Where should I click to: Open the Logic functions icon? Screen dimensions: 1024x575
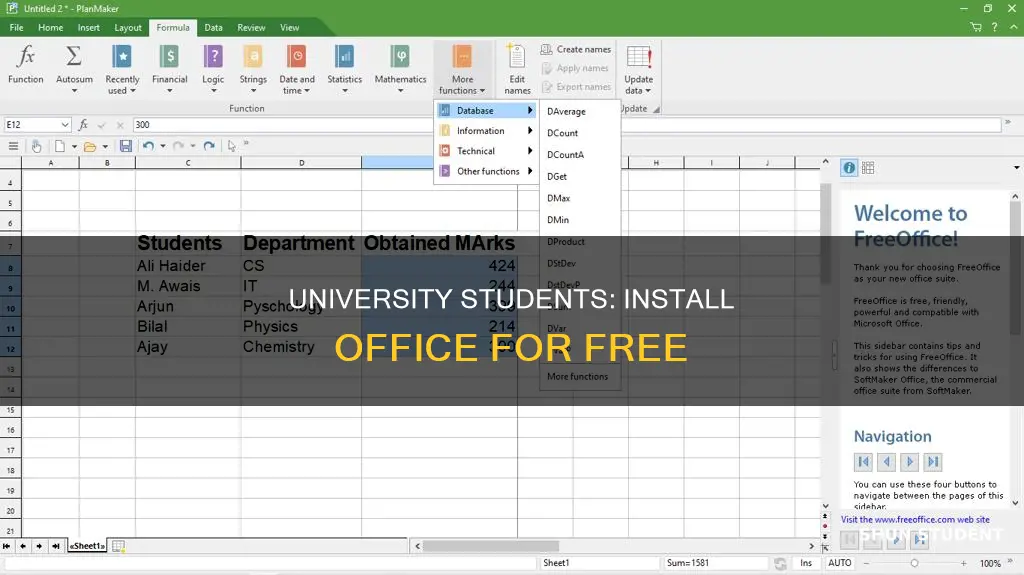[x=213, y=57]
